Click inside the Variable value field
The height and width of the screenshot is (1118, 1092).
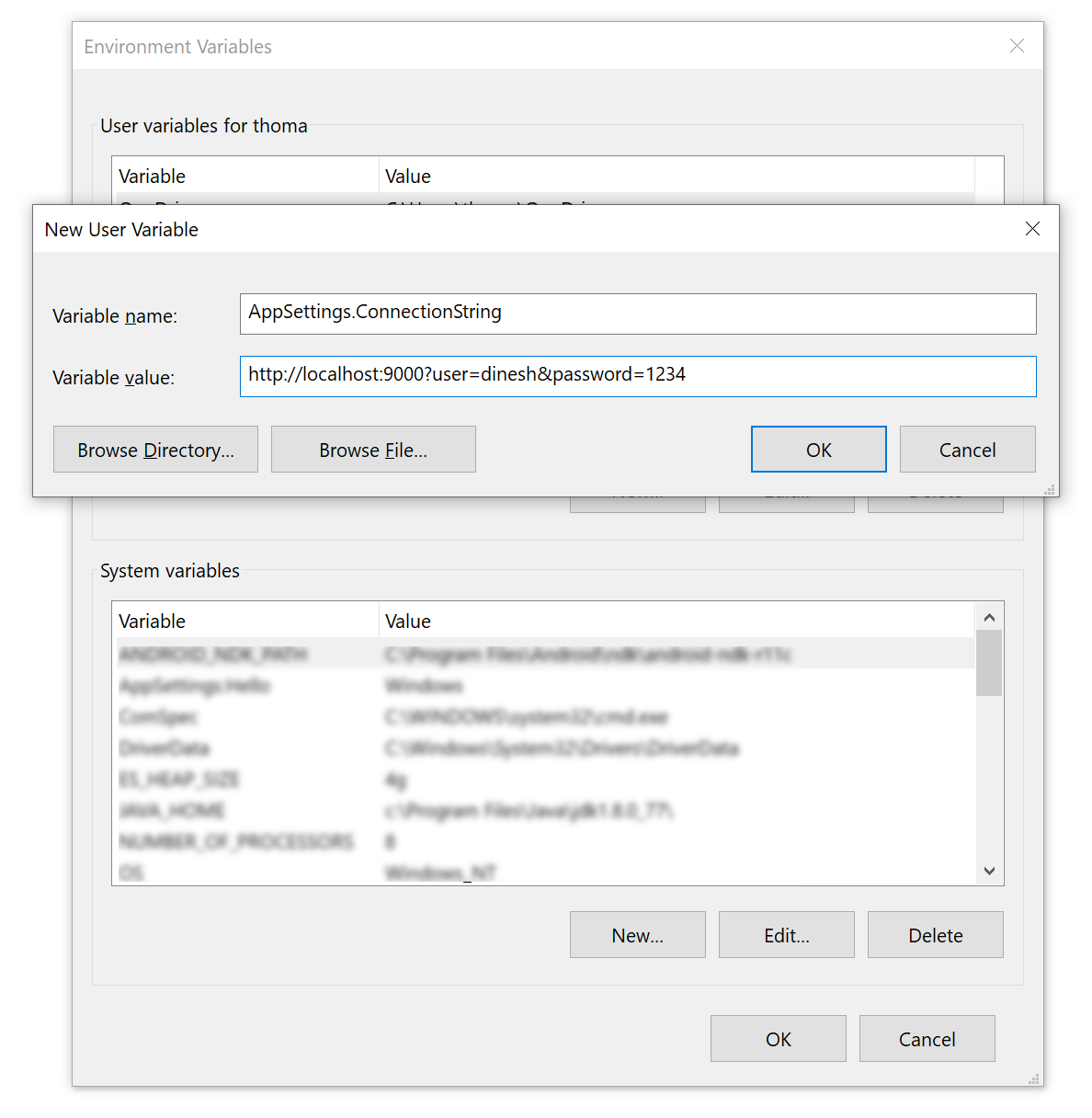pos(638,376)
